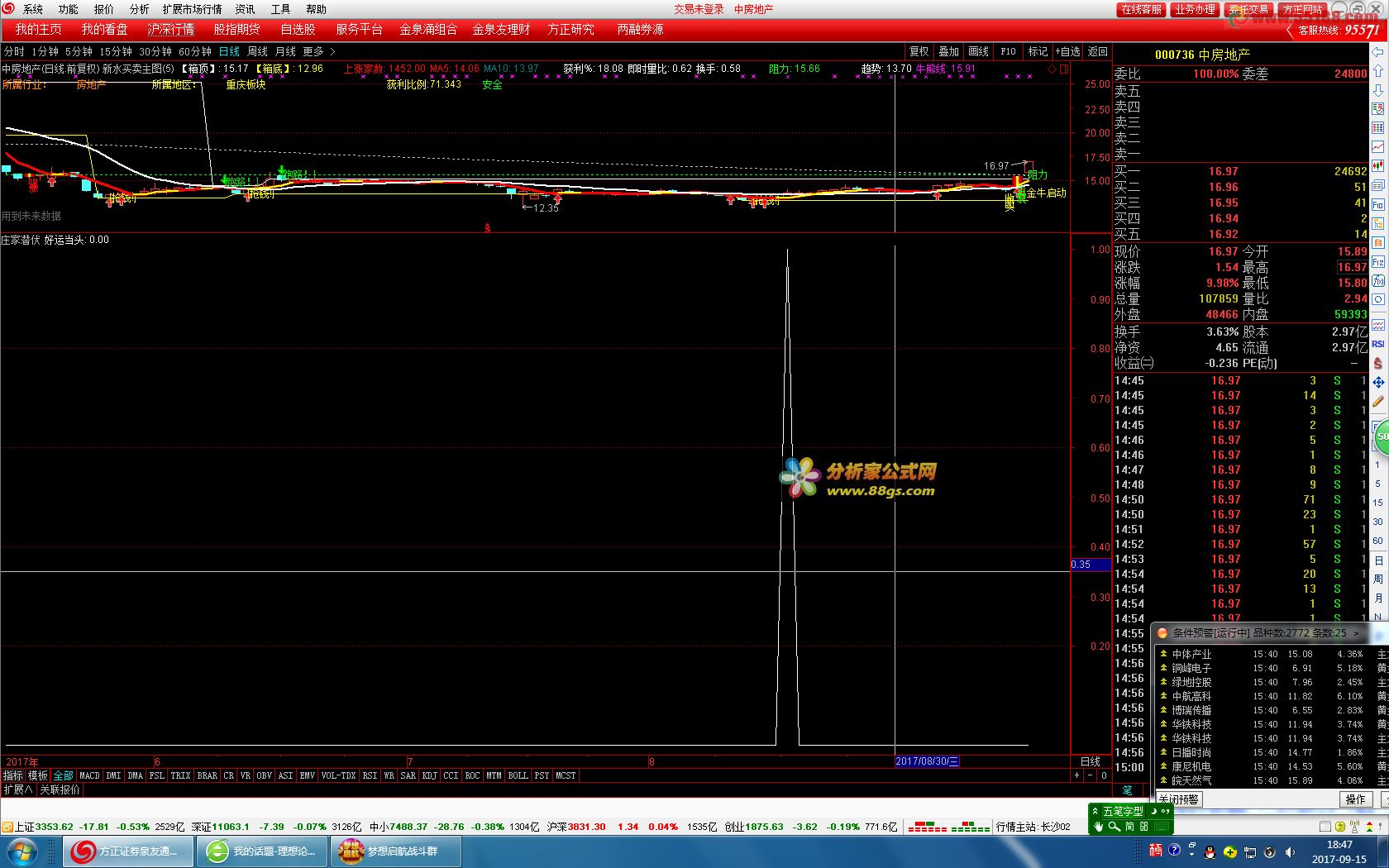
Task: Select the MACD indicator tab
Action: 89,775
